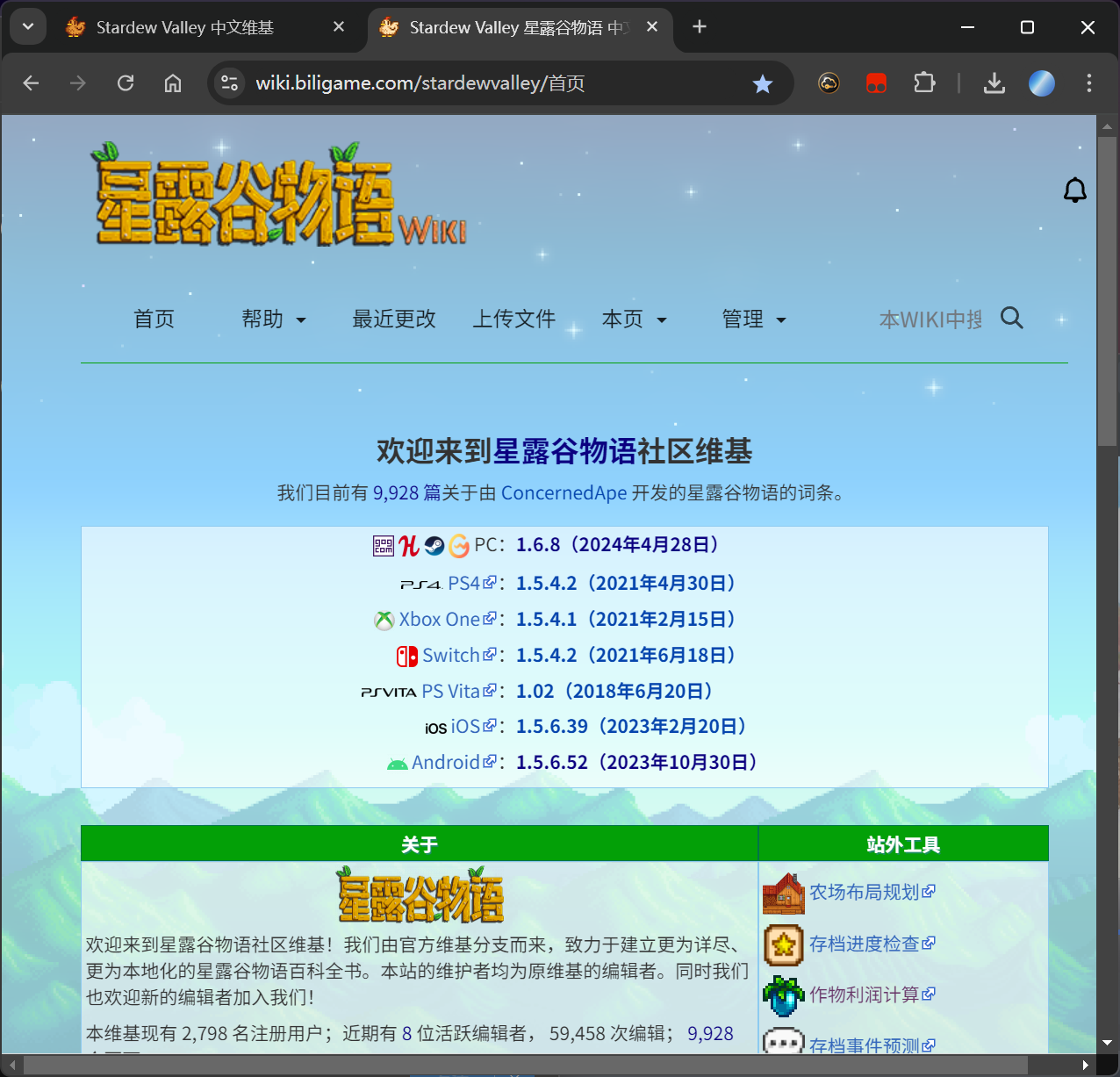Screen dimensions: 1120x1077
Task: Go to browser home page
Action: (x=173, y=83)
